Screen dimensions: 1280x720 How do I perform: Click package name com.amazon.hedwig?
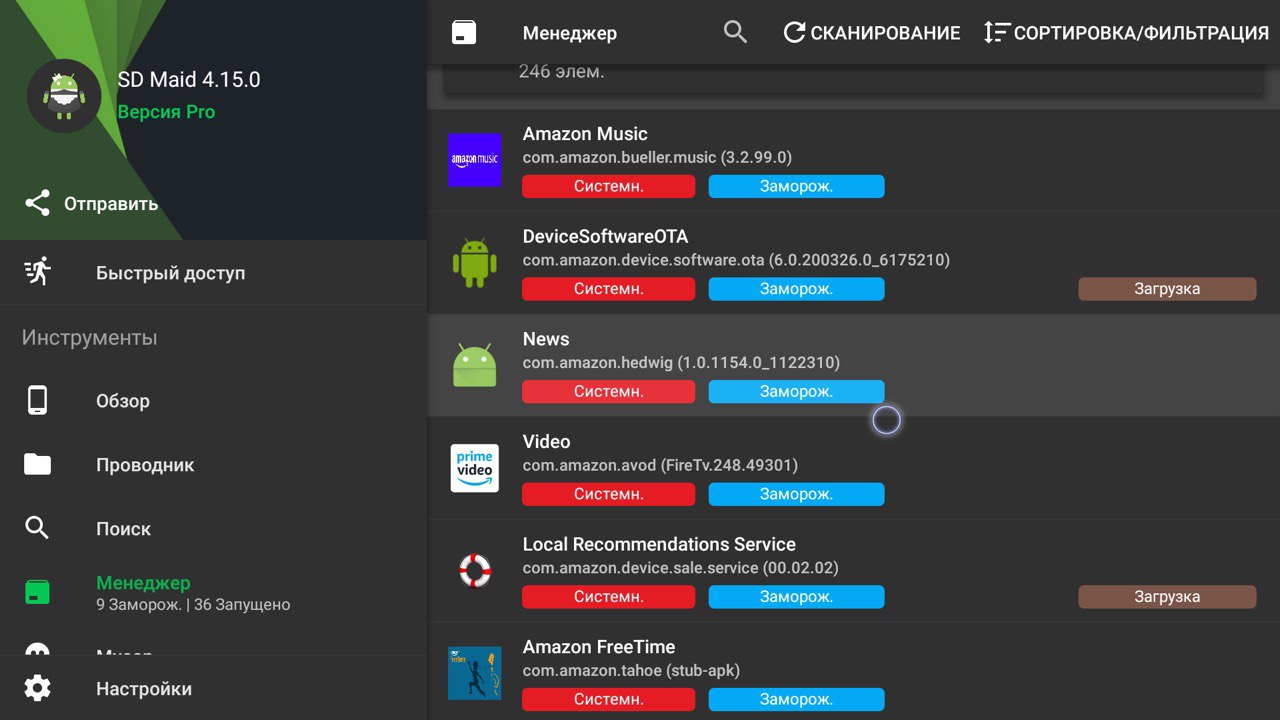(598, 362)
